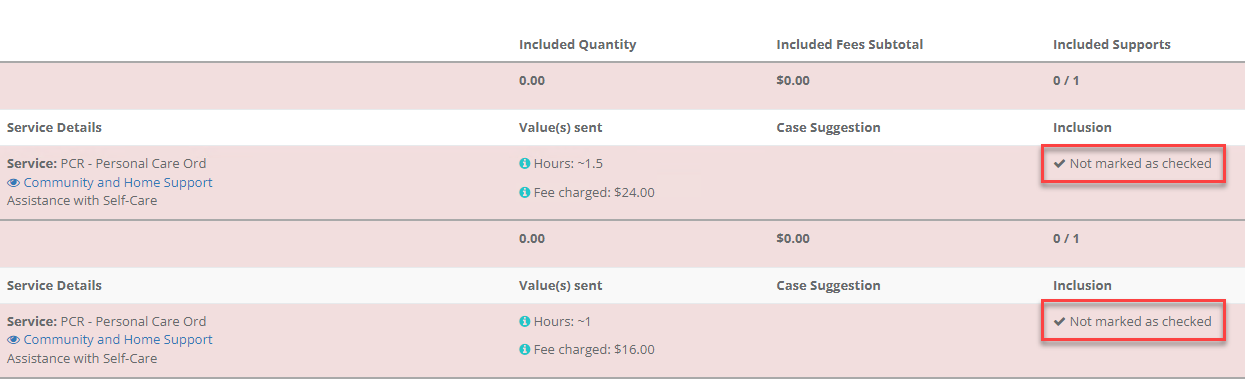Click the Case Suggestion header above the $24.00 service

tap(828, 127)
